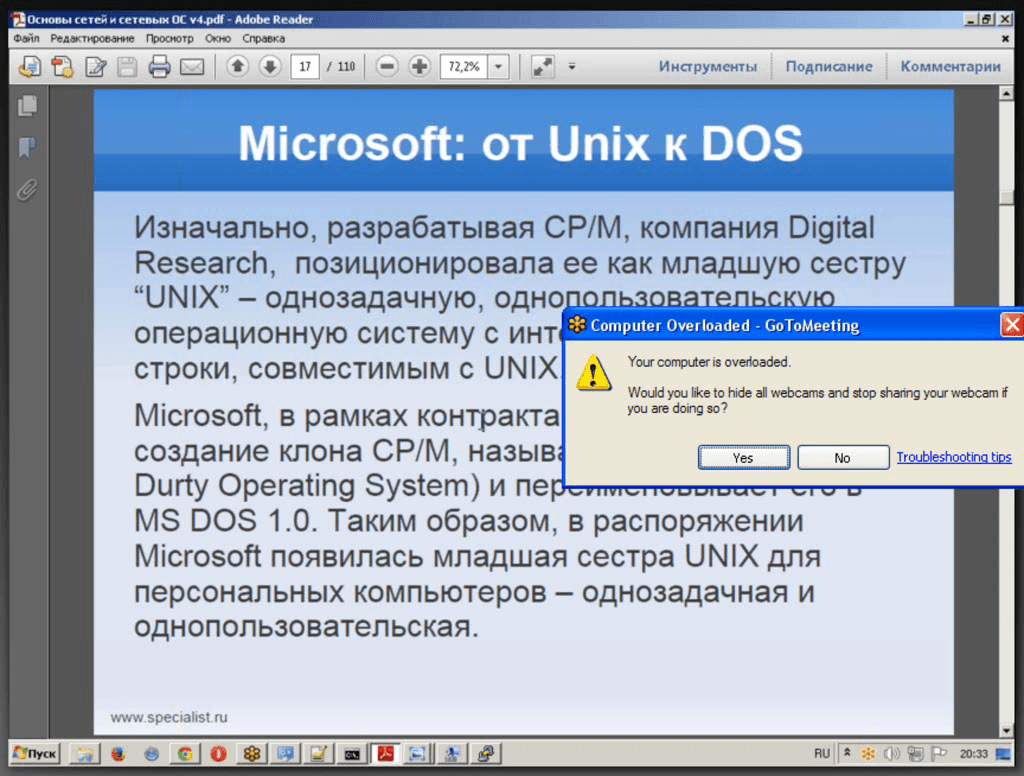Launch Opera from the taskbar
Viewport: 1024px width, 776px height.
(x=218, y=754)
